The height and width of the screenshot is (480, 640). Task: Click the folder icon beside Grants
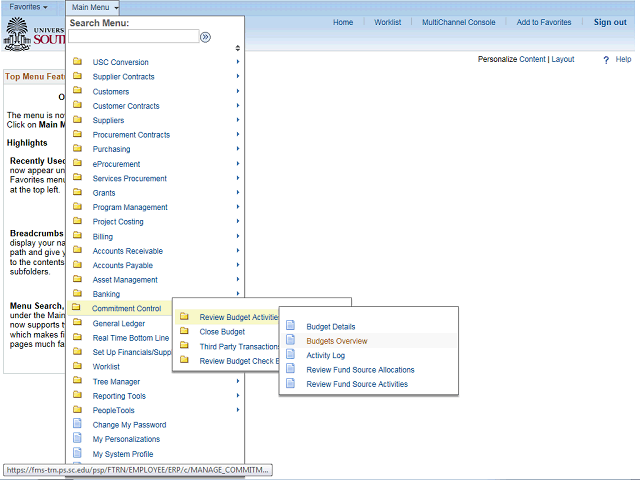[x=77, y=192]
